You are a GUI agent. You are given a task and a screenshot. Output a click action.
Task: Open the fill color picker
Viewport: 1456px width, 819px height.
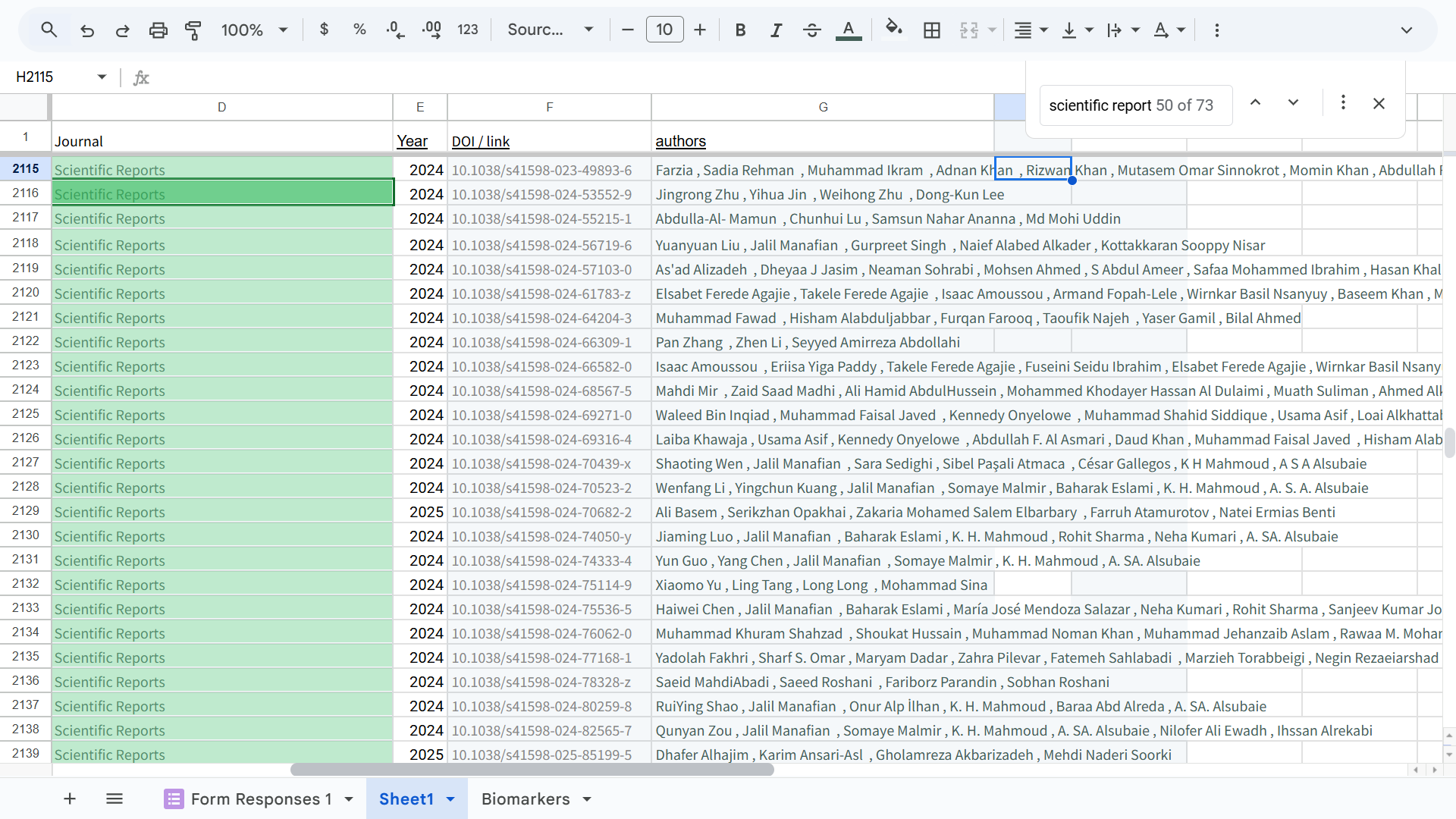point(893,30)
